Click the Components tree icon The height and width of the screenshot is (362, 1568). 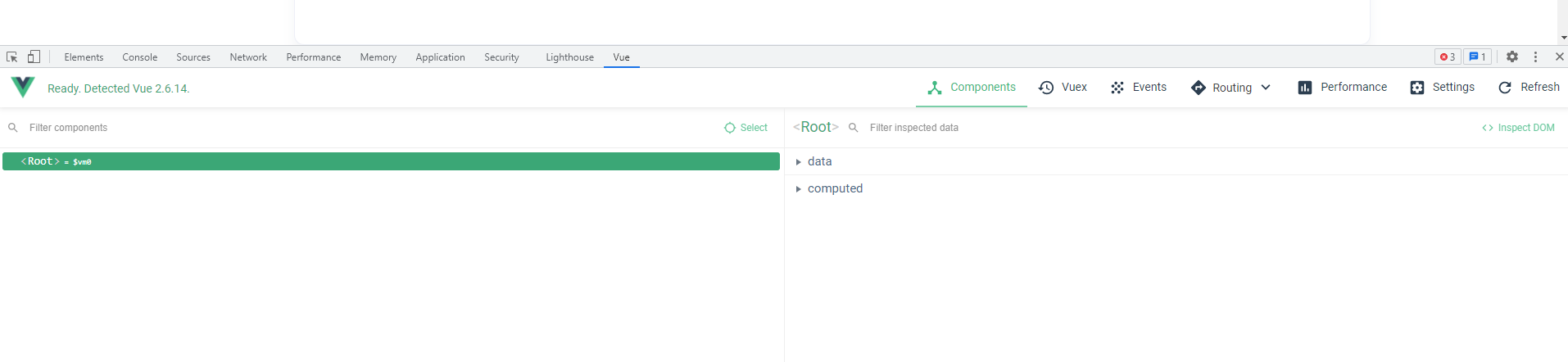(x=935, y=88)
